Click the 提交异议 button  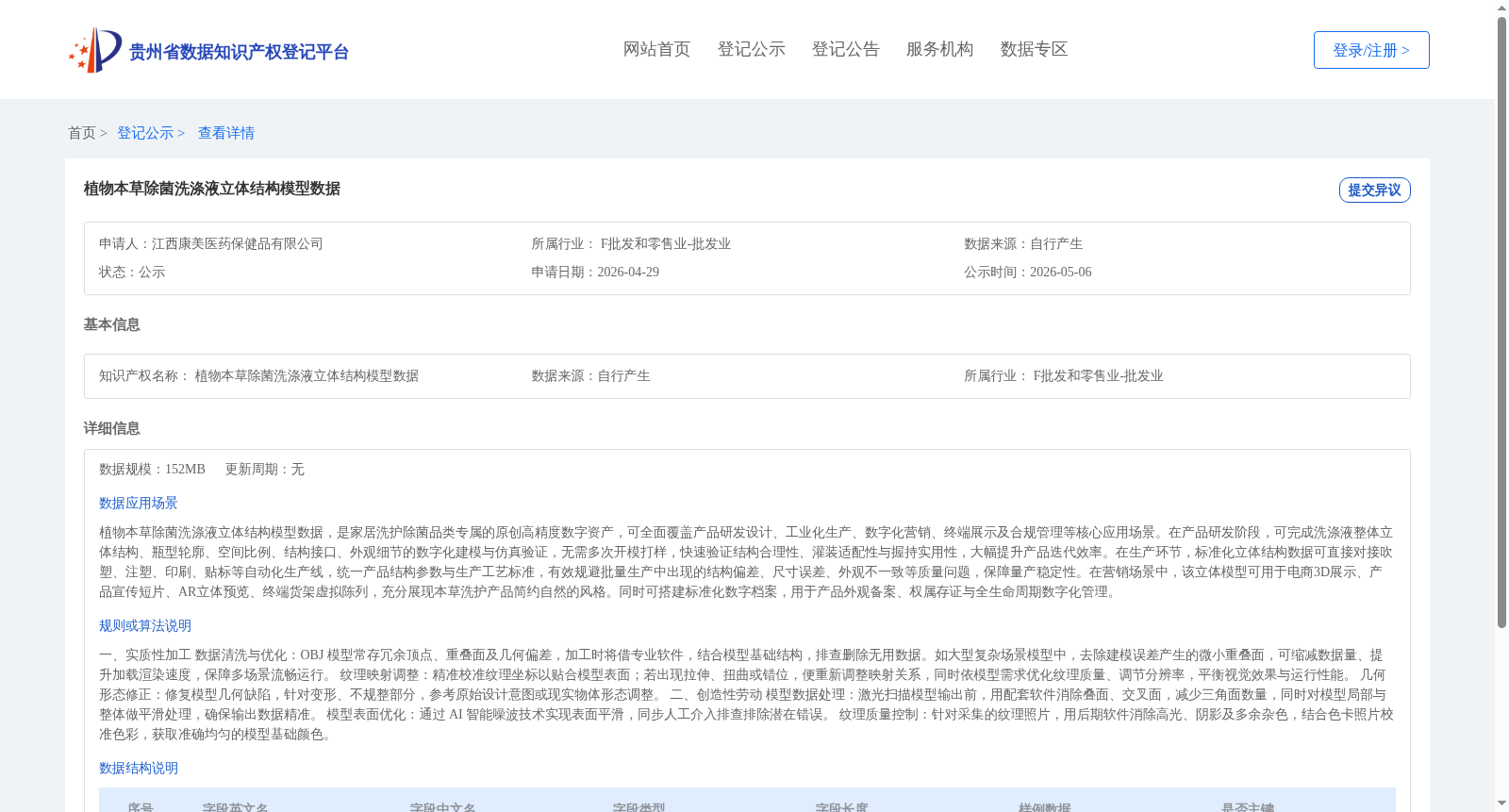pyautogui.click(x=1375, y=190)
